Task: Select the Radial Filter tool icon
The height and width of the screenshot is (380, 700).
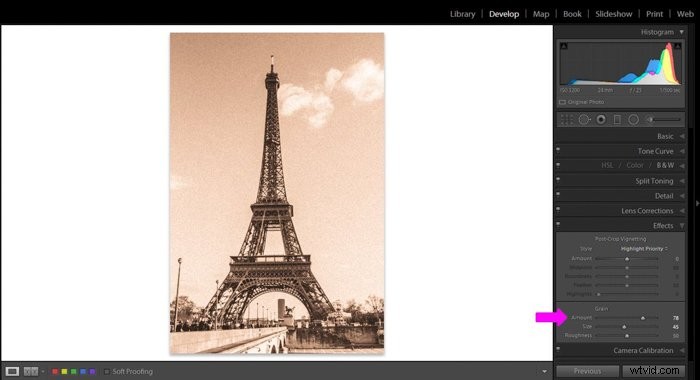Action: [x=633, y=120]
